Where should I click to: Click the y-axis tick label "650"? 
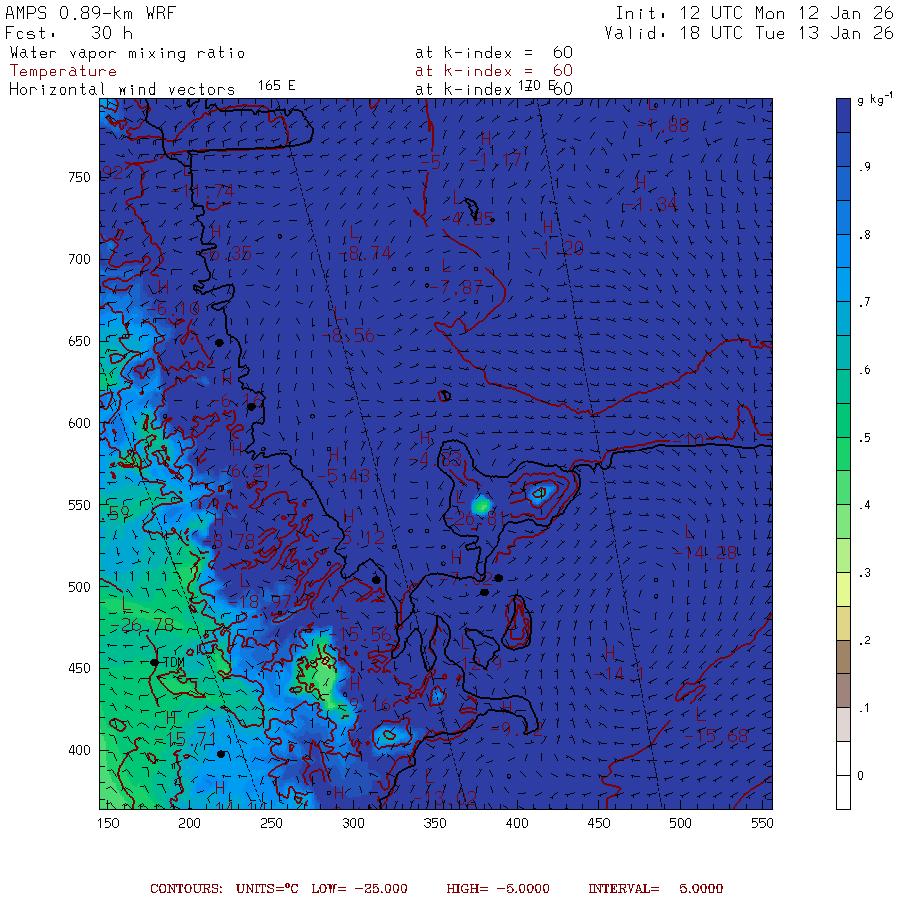pos(79,341)
